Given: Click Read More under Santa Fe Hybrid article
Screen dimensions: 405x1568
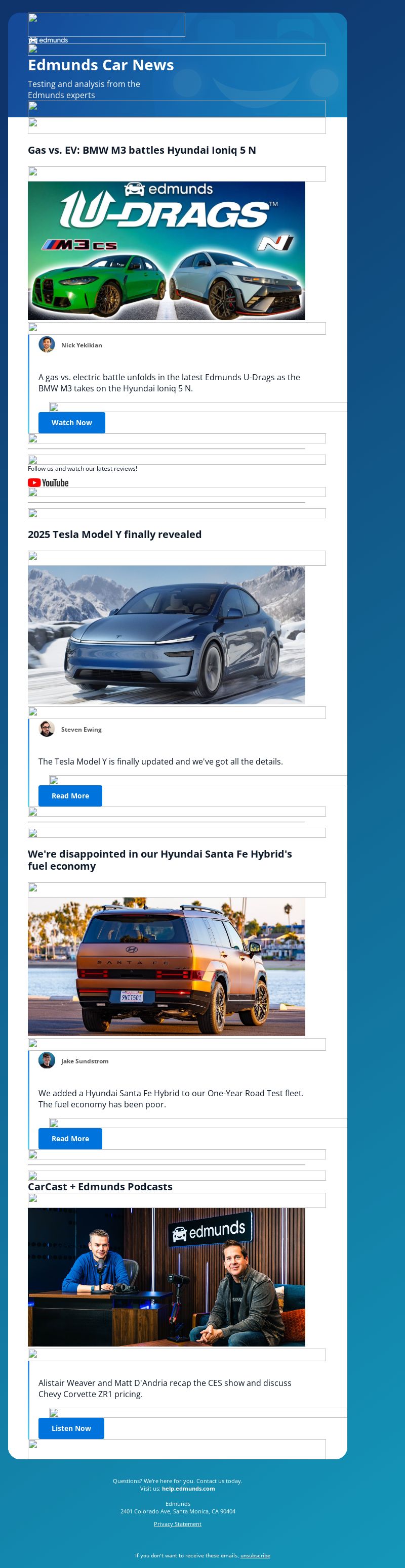Looking at the screenshot, I should [70, 1138].
